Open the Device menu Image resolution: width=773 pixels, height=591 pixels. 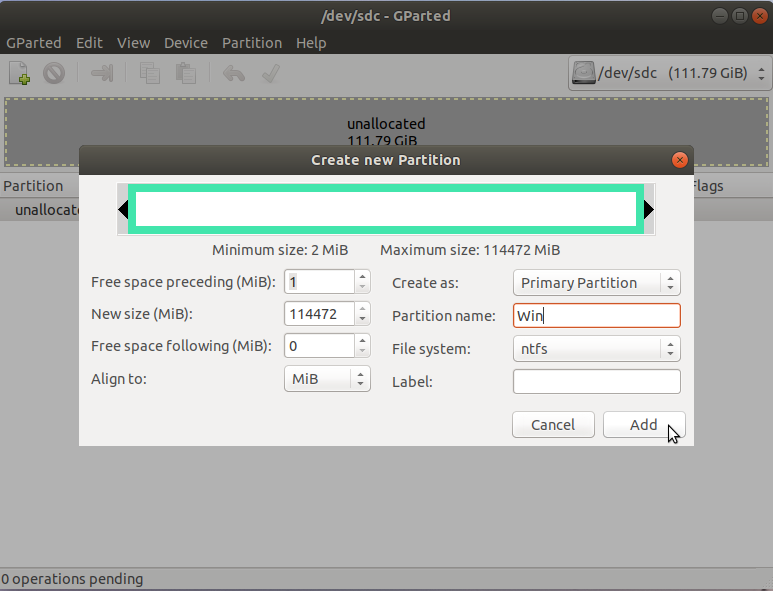[186, 43]
